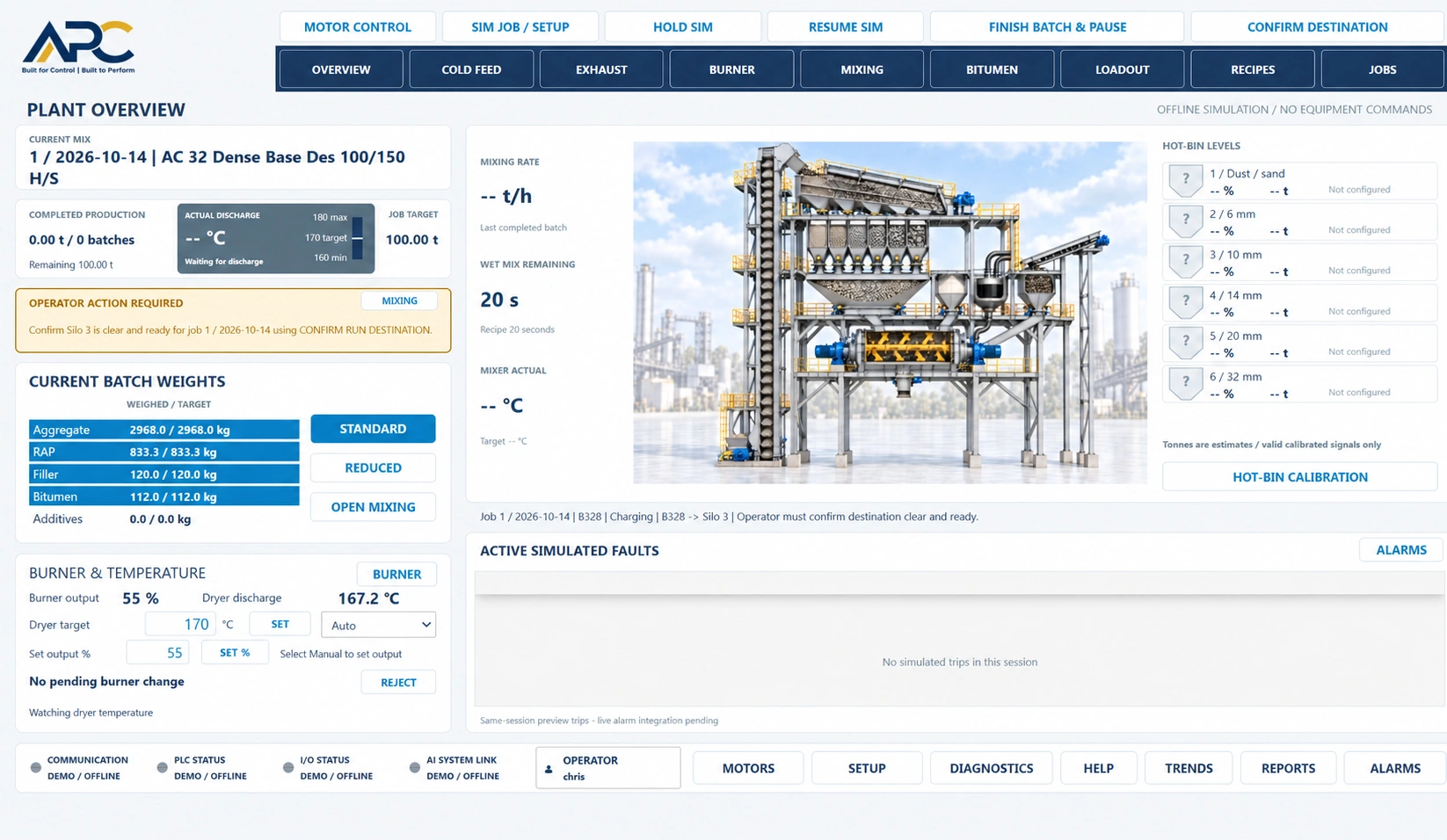Click the Aggregate weight bar
1447x840 pixels.
tap(164, 430)
